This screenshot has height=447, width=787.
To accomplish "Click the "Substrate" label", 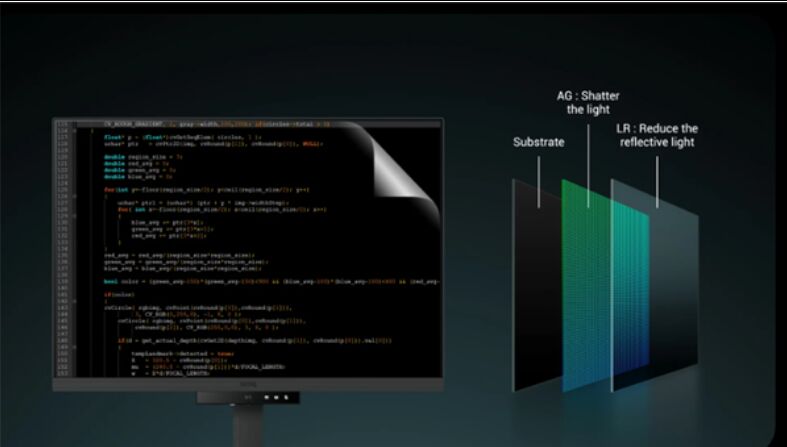I will (539, 143).
